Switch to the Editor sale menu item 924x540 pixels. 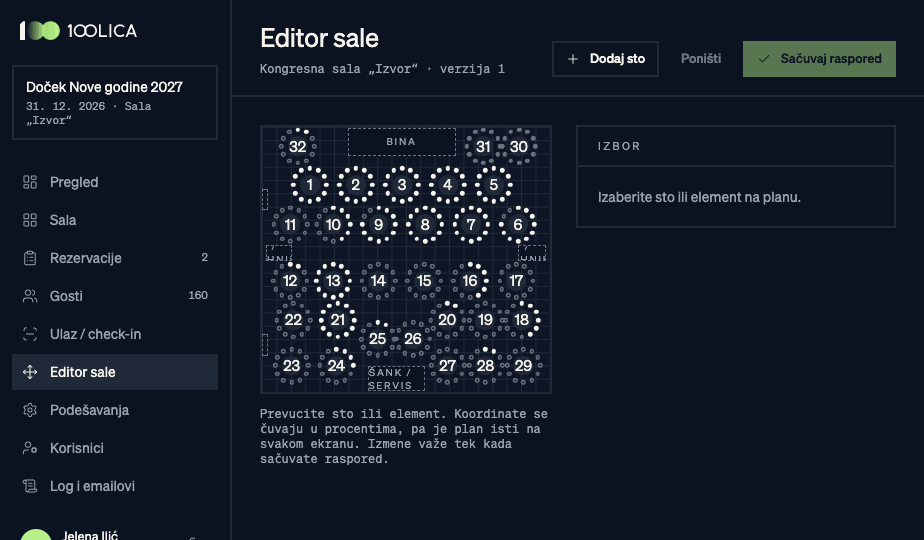[x=115, y=372]
